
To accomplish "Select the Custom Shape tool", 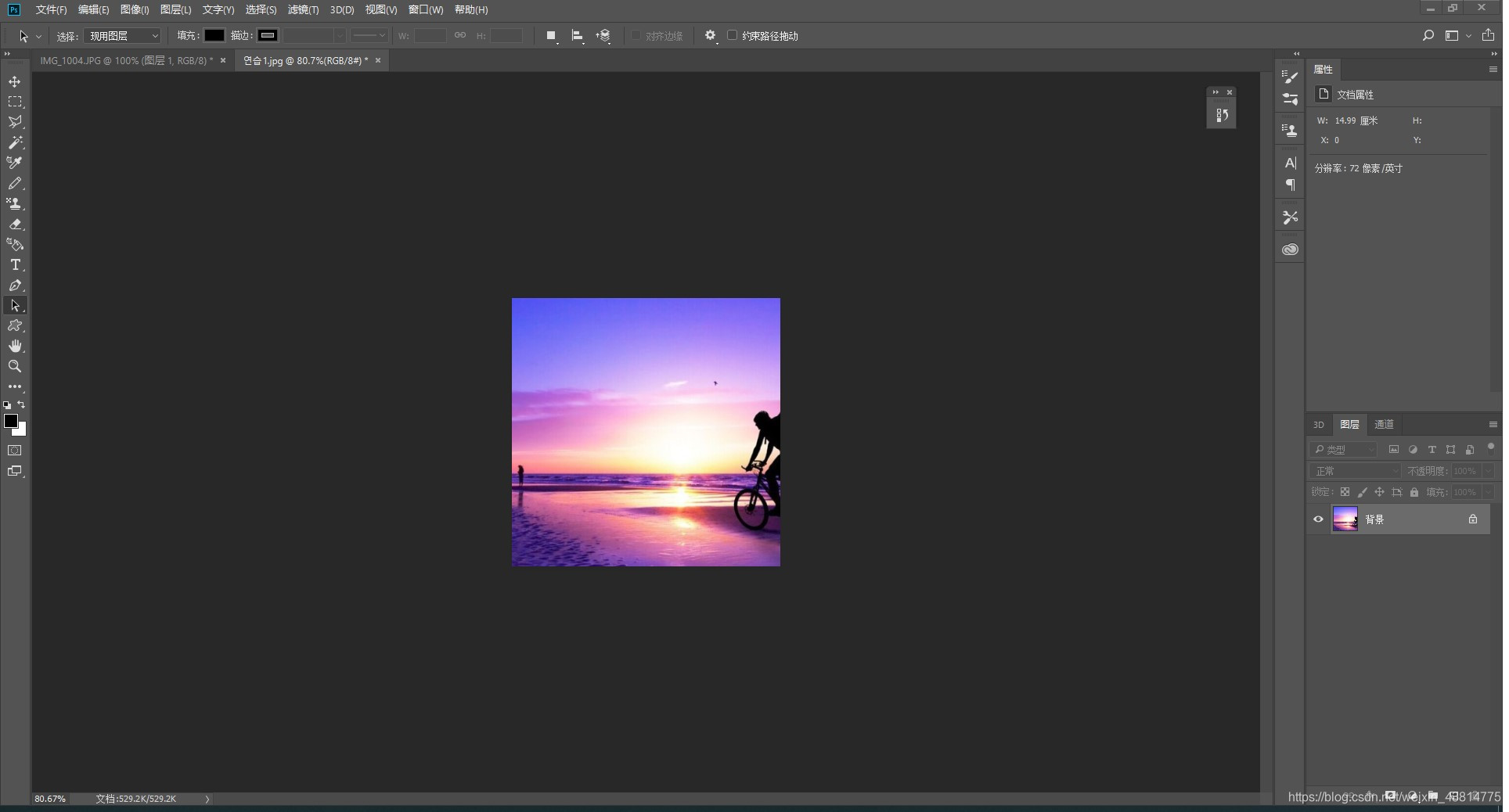I will (x=15, y=325).
